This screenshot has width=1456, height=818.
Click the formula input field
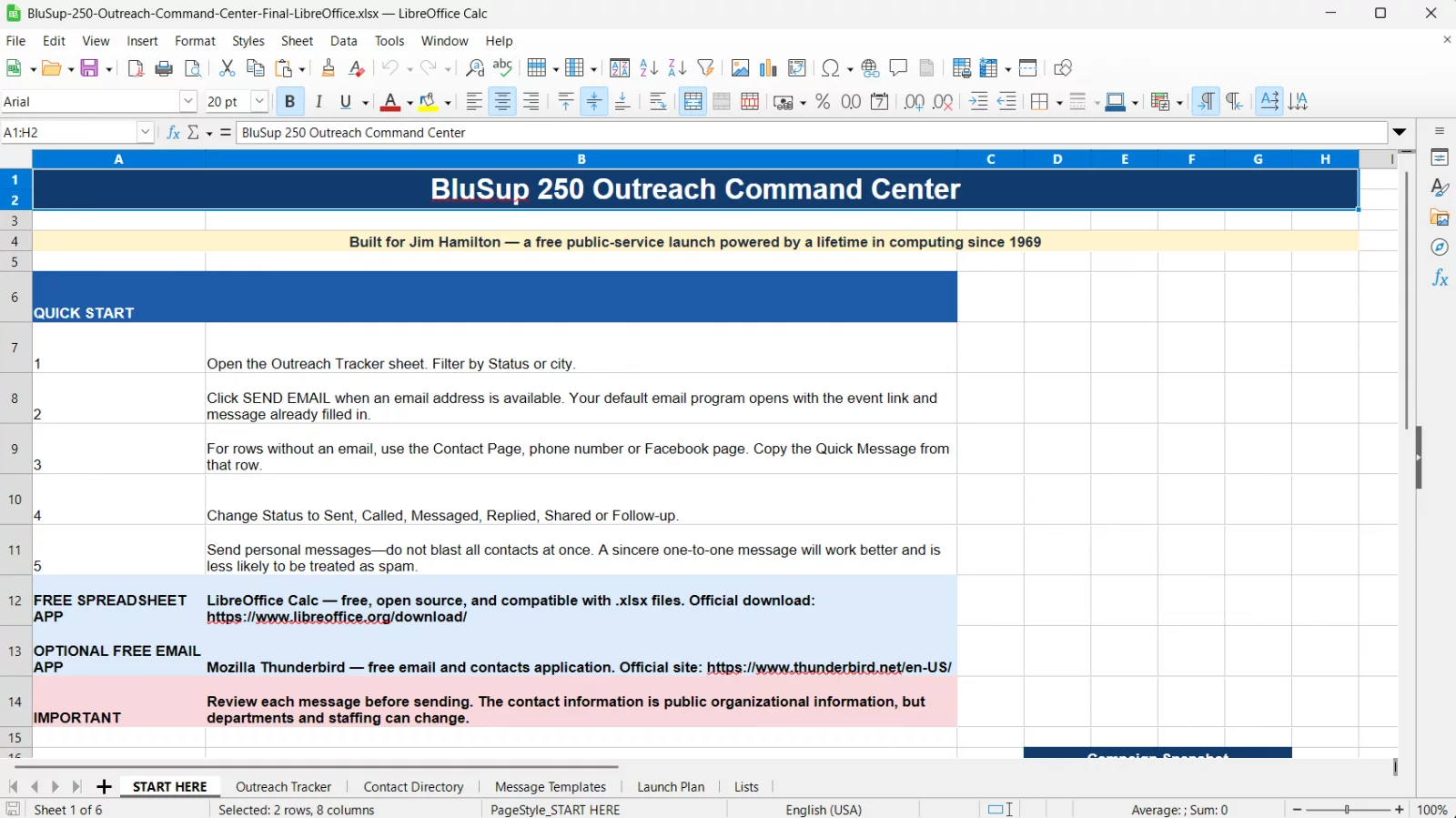click(x=812, y=133)
